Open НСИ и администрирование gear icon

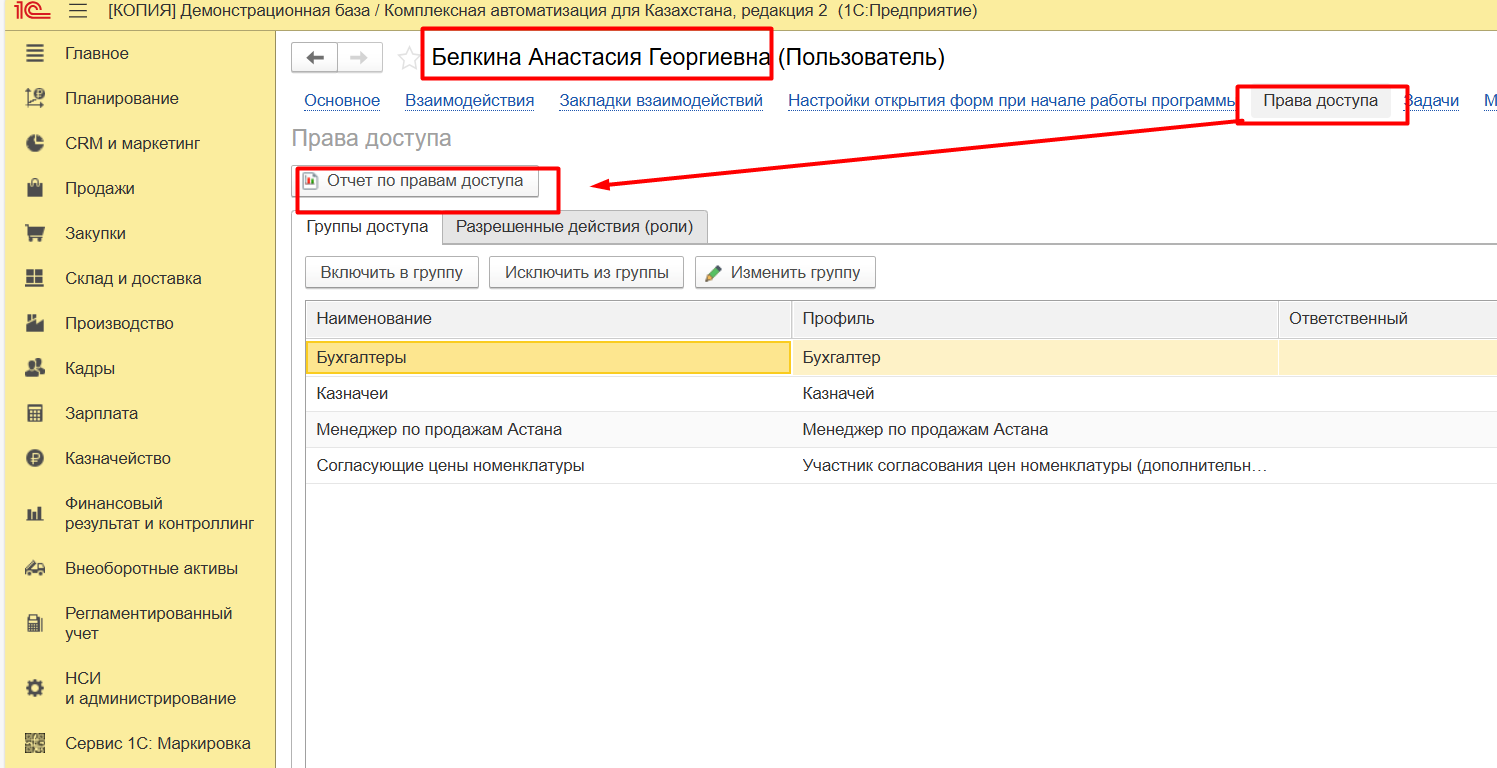click(x=35, y=688)
